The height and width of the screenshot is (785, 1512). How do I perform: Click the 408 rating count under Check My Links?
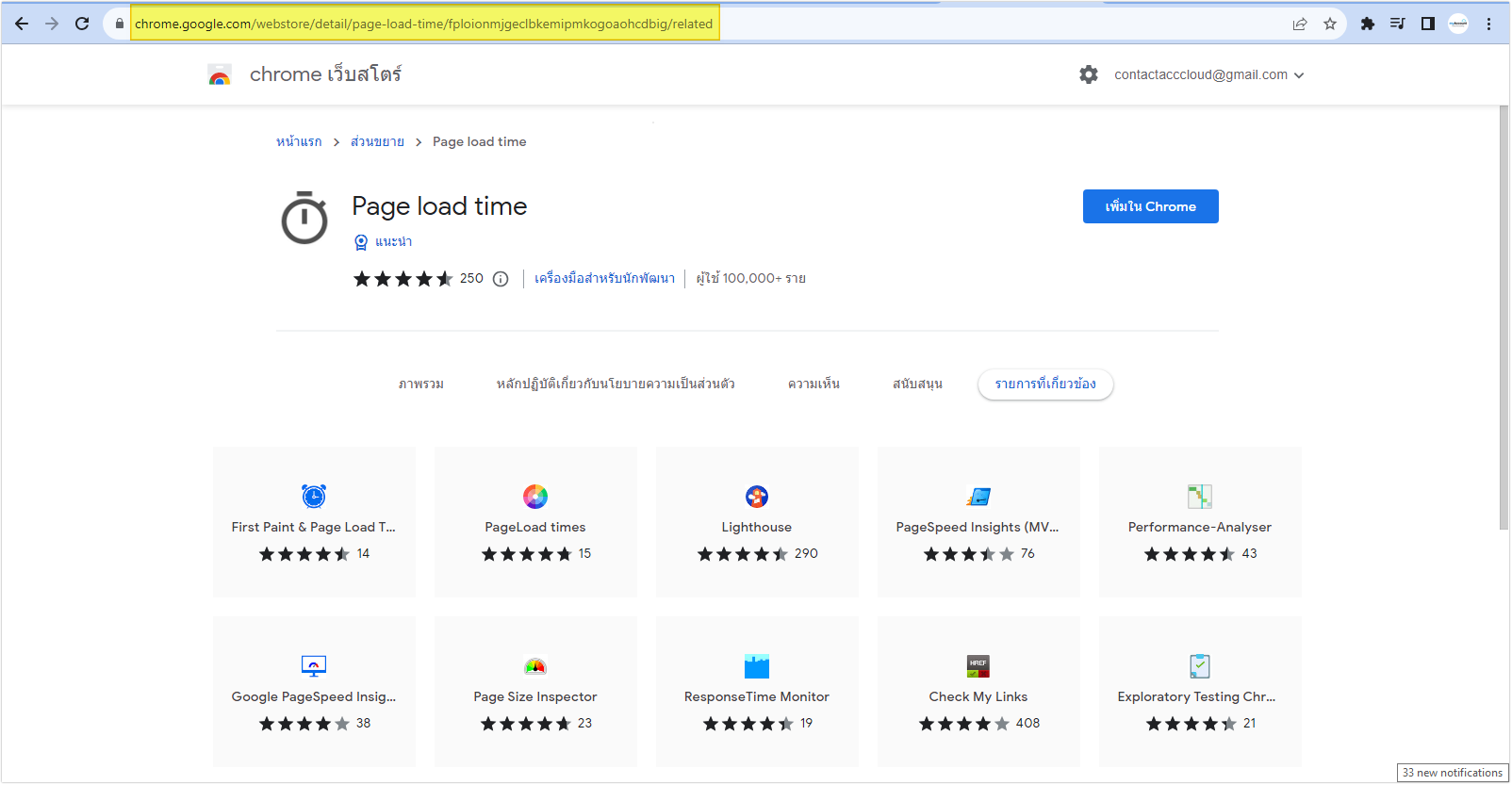[1027, 724]
